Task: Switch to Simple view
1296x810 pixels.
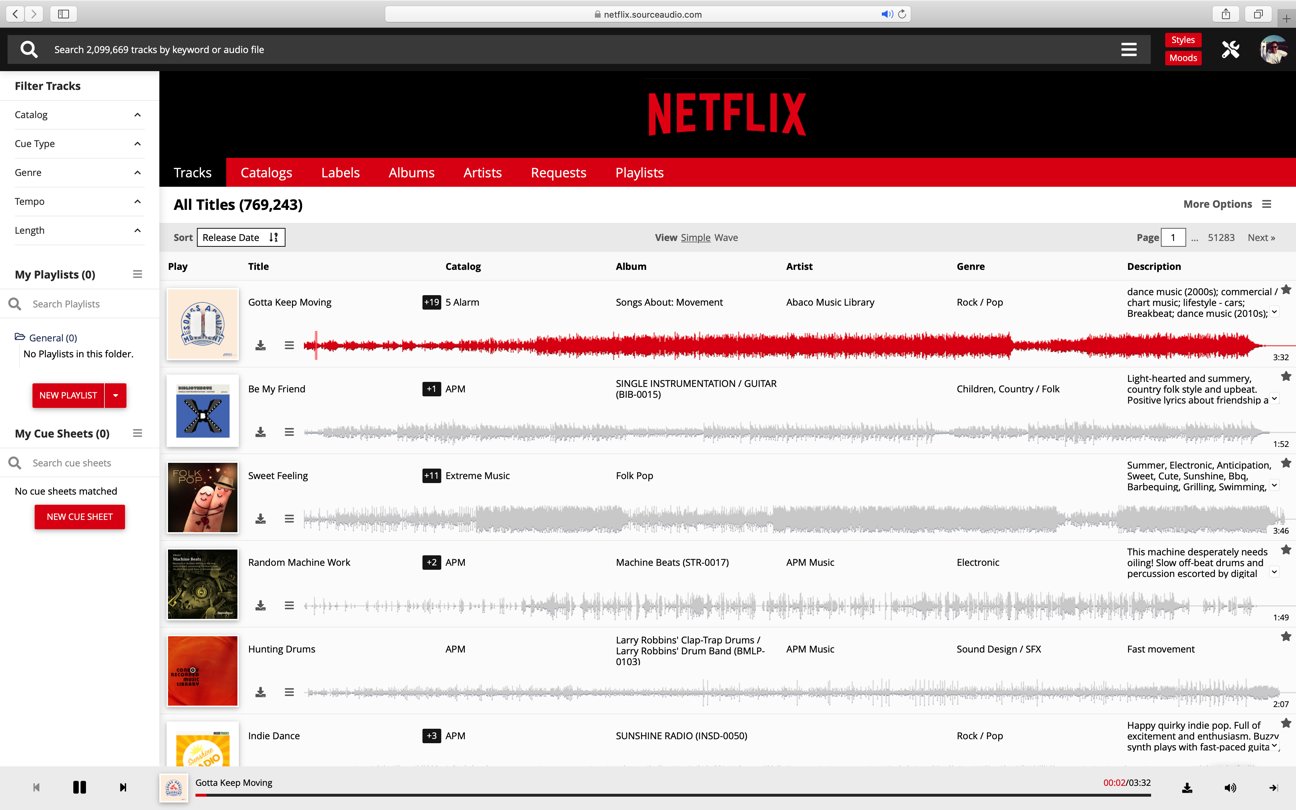Action: [x=695, y=237]
